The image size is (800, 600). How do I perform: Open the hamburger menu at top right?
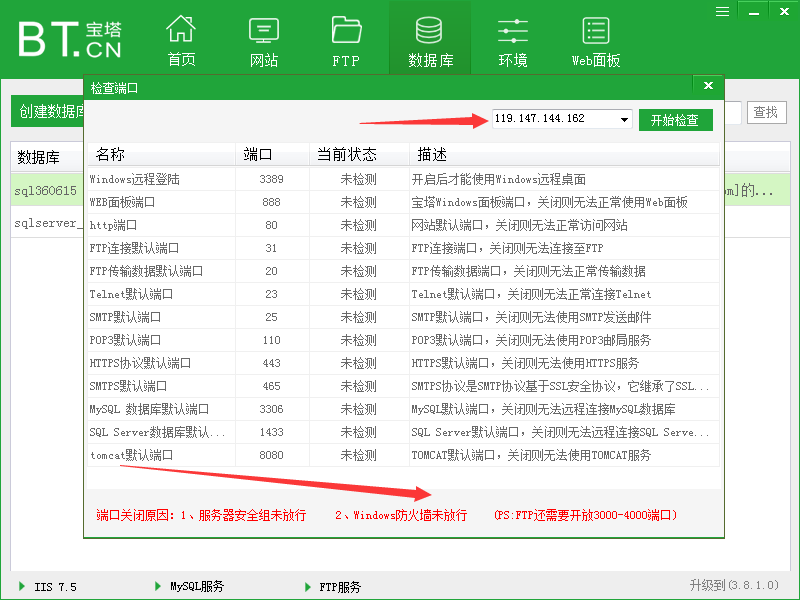point(722,11)
